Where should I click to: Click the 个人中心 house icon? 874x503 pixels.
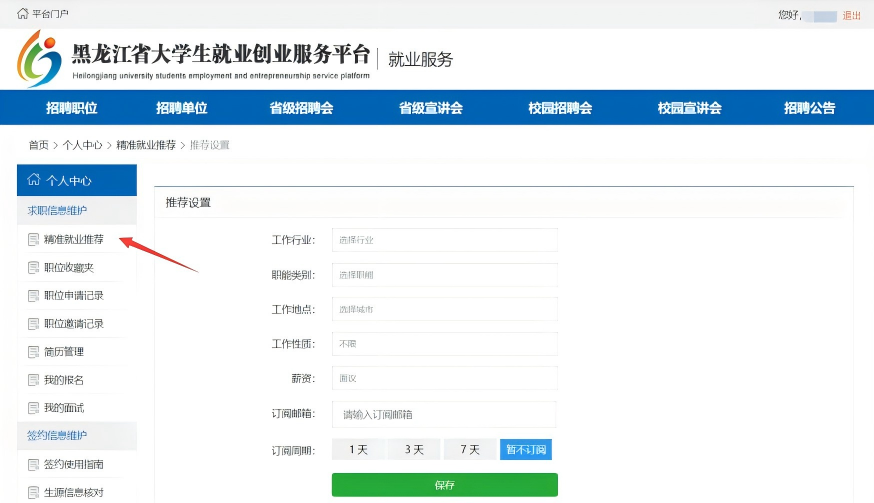pyautogui.click(x=34, y=181)
